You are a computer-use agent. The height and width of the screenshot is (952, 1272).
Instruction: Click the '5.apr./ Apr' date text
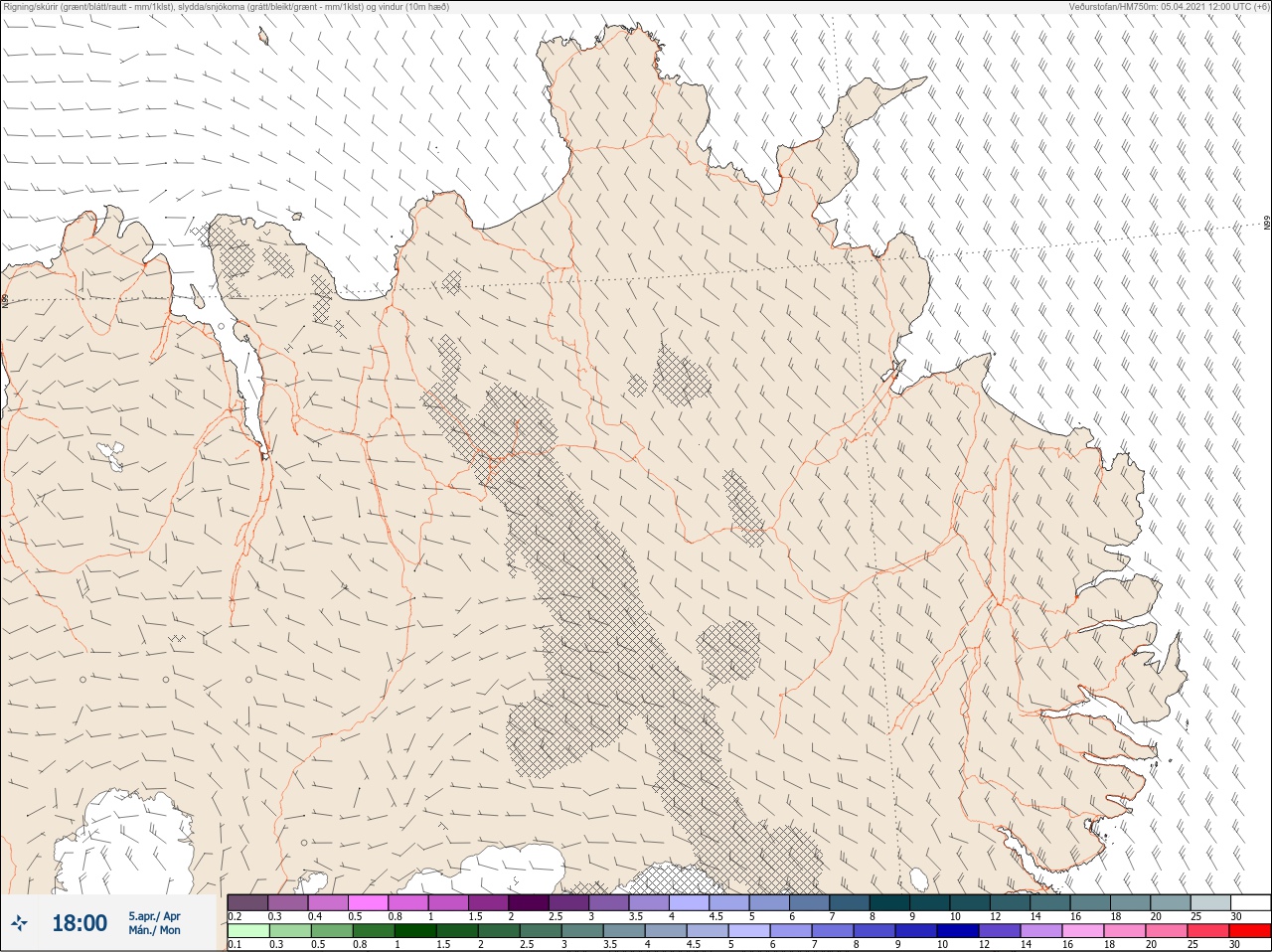click(x=154, y=915)
